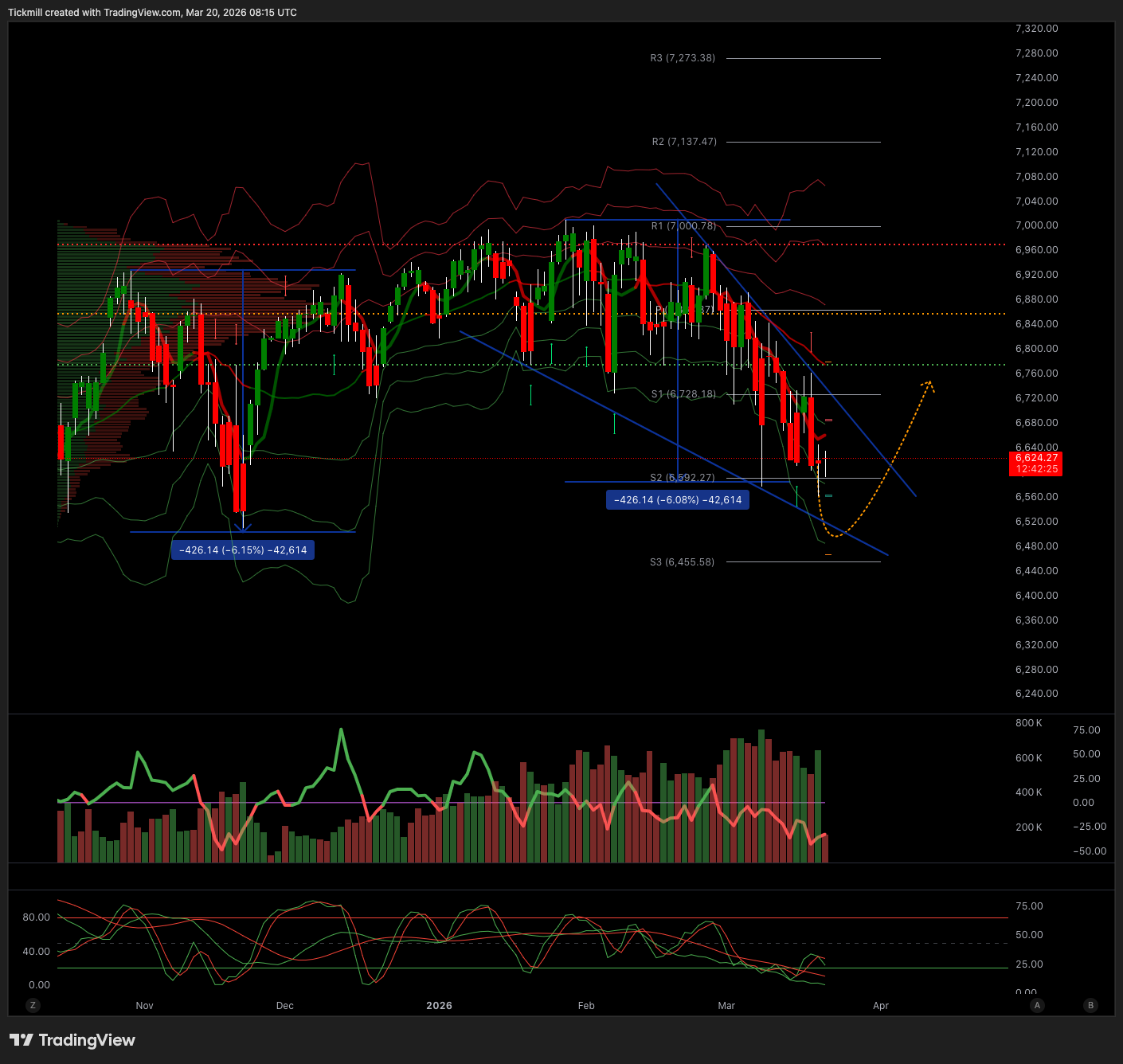
Task: Click the Z timezone icon at bottom-left
Action: pyautogui.click(x=33, y=1005)
